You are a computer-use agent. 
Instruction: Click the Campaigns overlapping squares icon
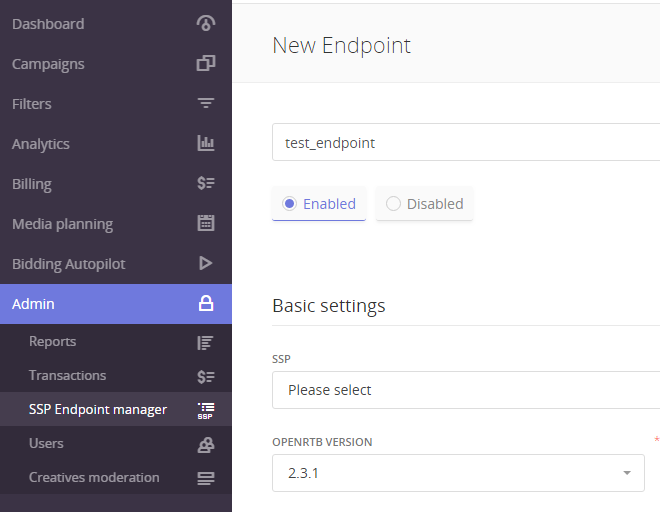click(x=206, y=63)
